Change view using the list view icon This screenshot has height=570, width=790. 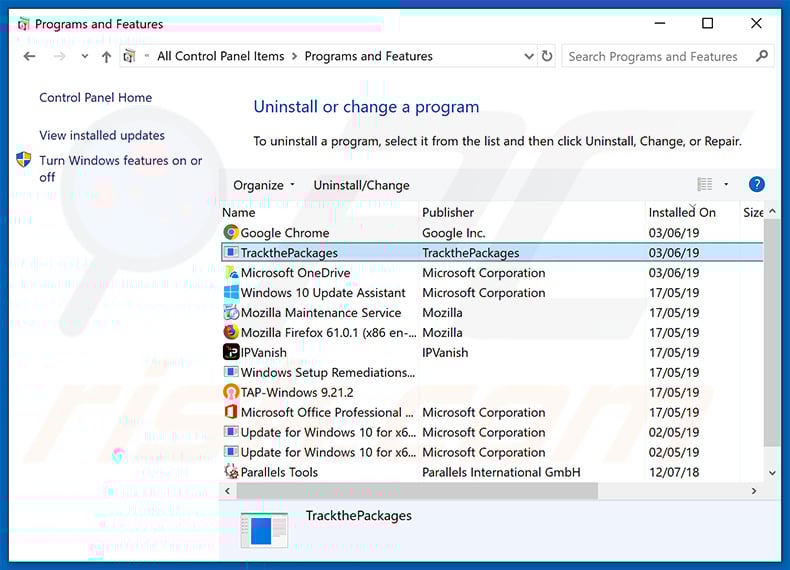704,184
